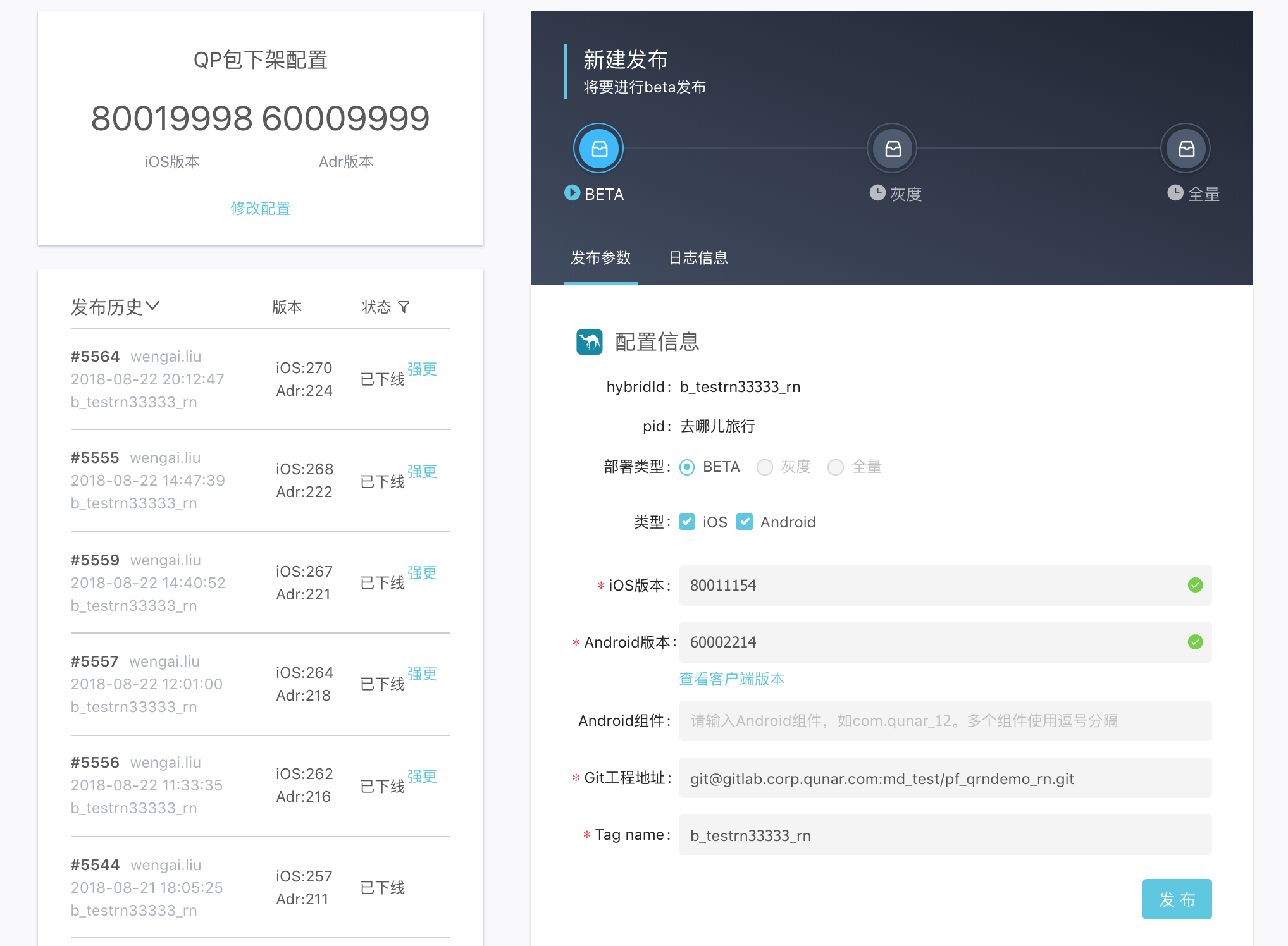Image resolution: width=1288 pixels, height=946 pixels.
Task: Select the BETA deployment type radio
Action: tap(687, 467)
